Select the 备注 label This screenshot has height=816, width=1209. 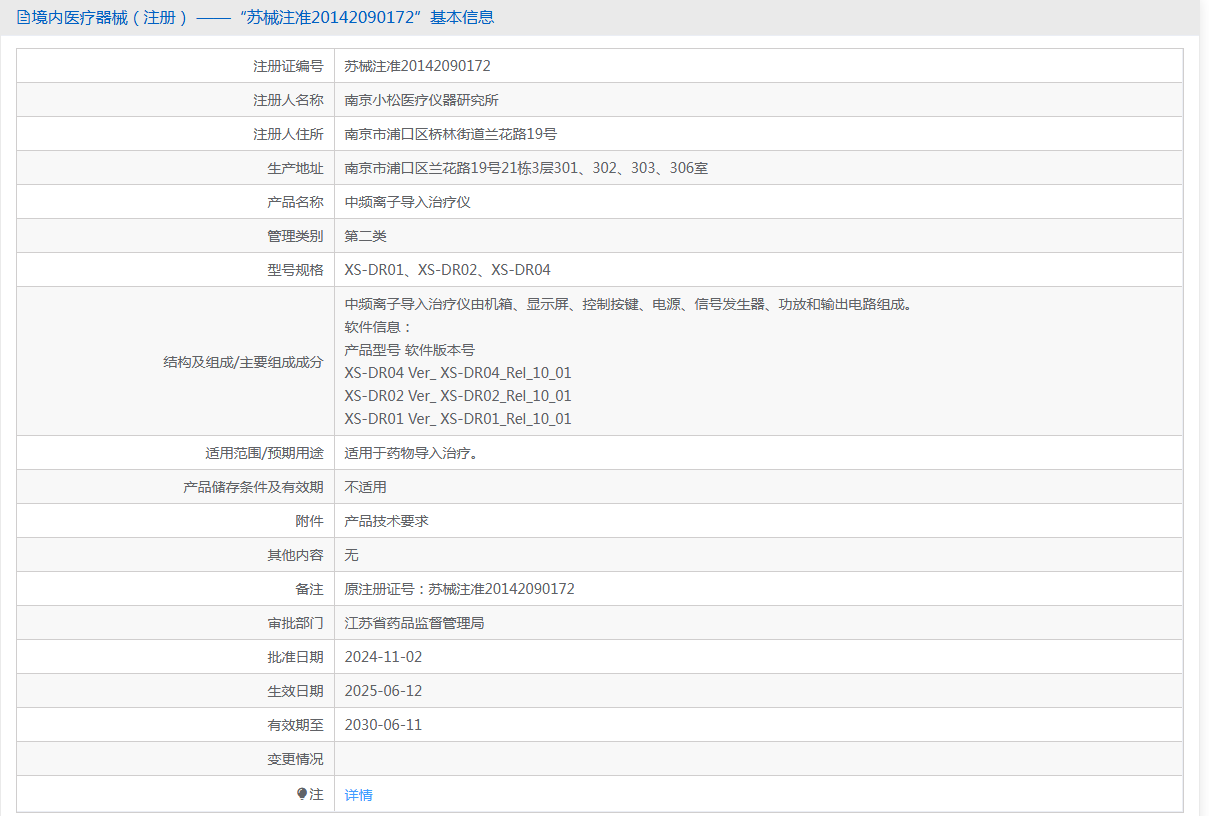coord(309,589)
